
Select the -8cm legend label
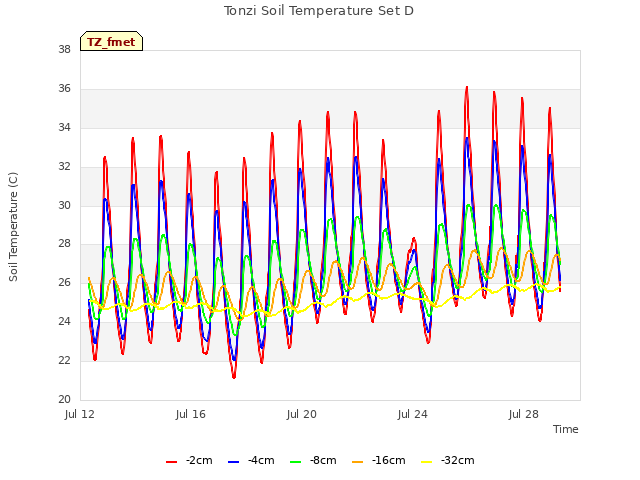coord(323,460)
